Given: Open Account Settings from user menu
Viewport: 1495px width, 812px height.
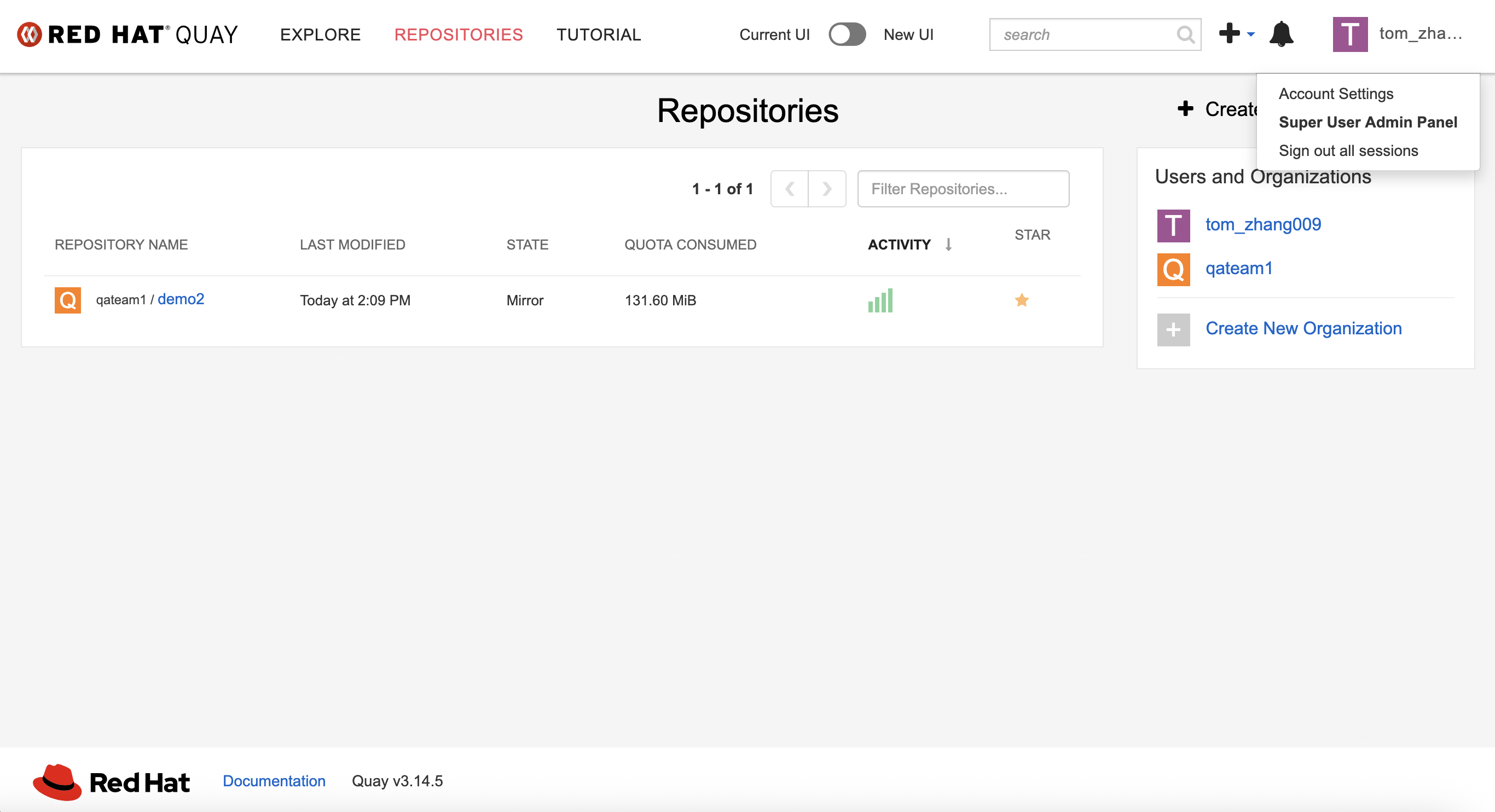Looking at the screenshot, I should [1335, 94].
